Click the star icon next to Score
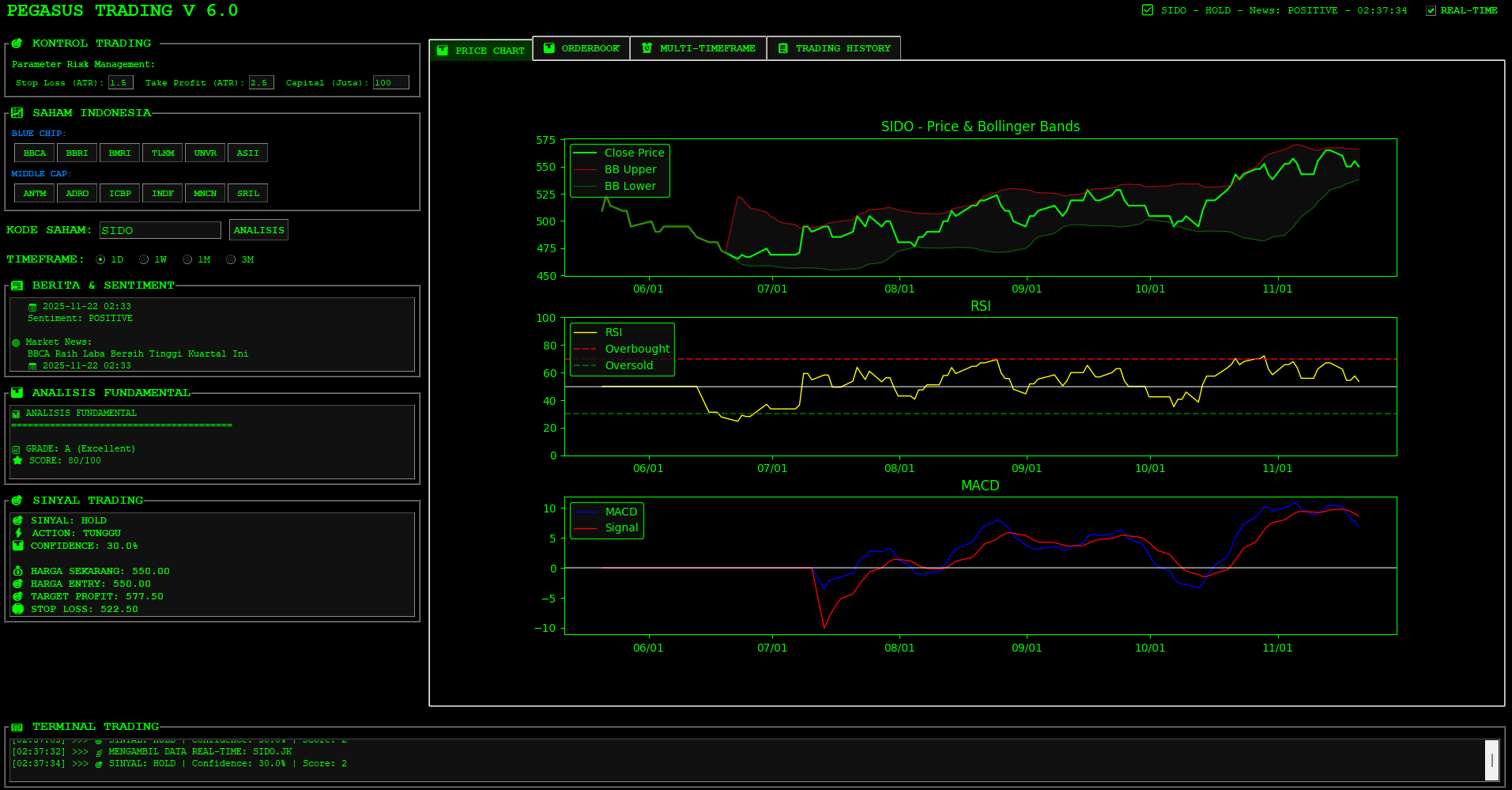Viewport: 1512px width, 790px height. (x=17, y=460)
